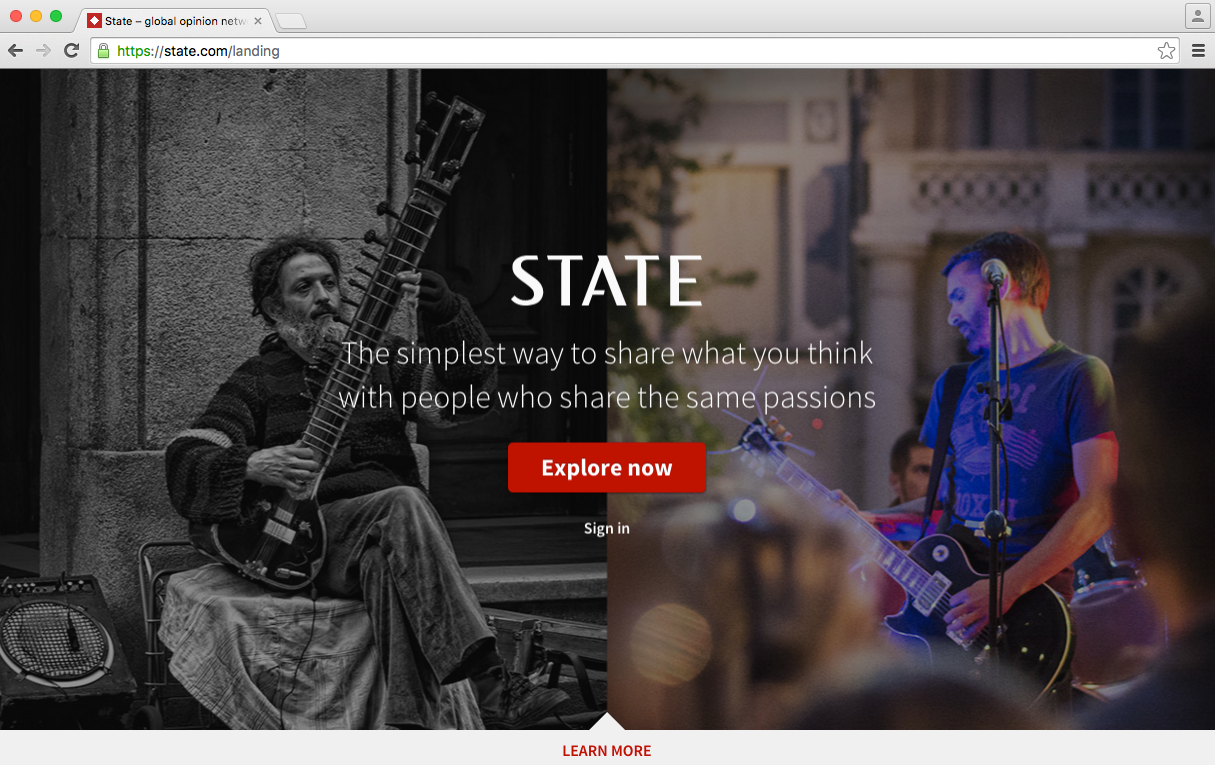Click the green window maximize button
The width and height of the screenshot is (1215, 765).
pyautogui.click(x=56, y=16)
